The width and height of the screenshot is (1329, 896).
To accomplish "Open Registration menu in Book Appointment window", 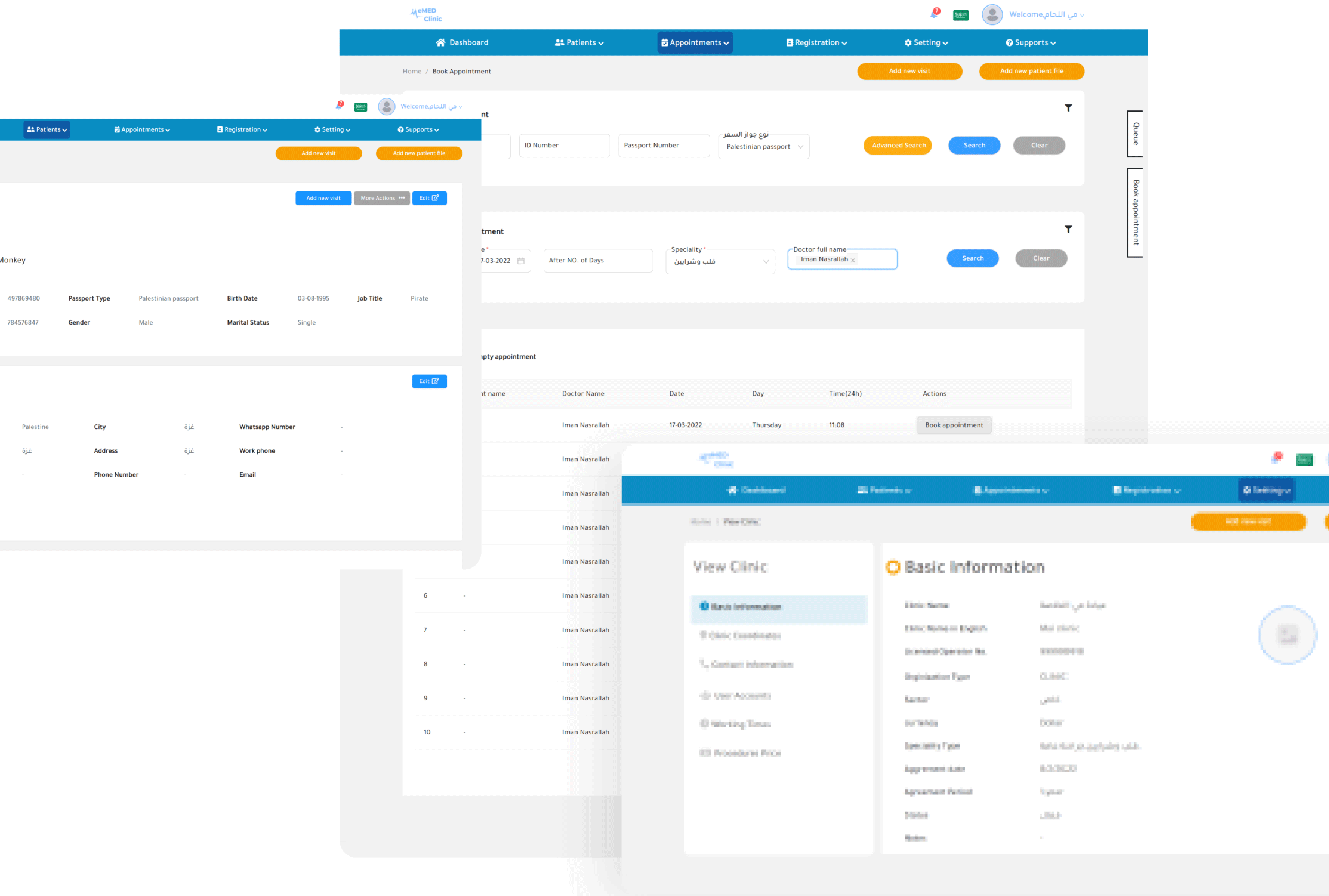I will click(816, 42).
